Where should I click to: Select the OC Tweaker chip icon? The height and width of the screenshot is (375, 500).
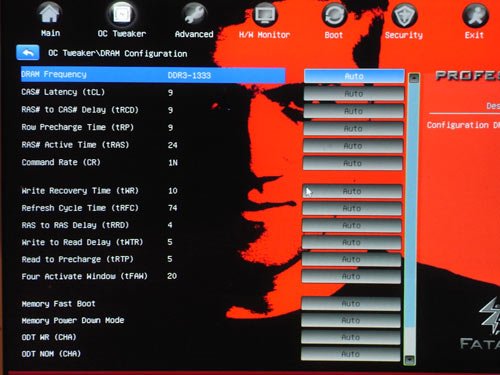(122, 14)
